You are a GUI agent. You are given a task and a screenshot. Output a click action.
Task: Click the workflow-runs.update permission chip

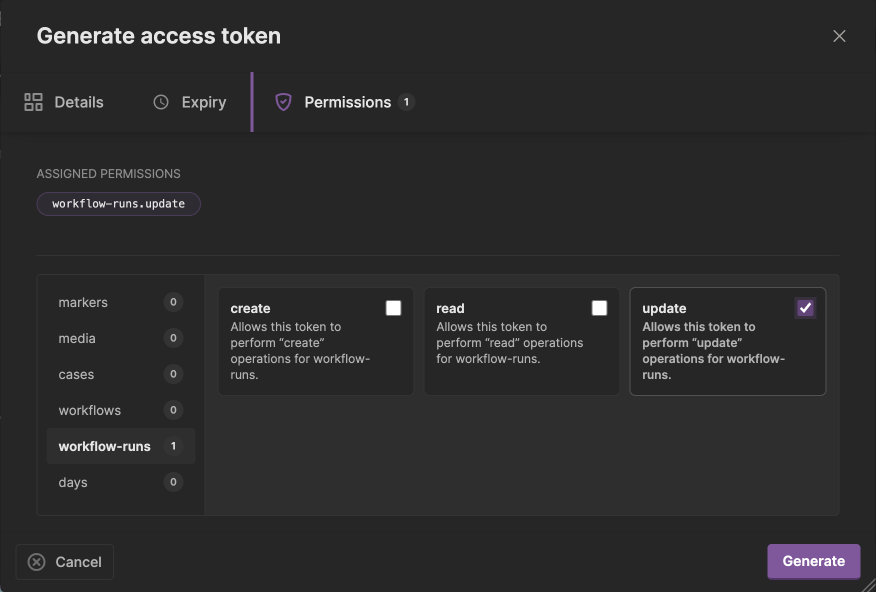(118, 204)
